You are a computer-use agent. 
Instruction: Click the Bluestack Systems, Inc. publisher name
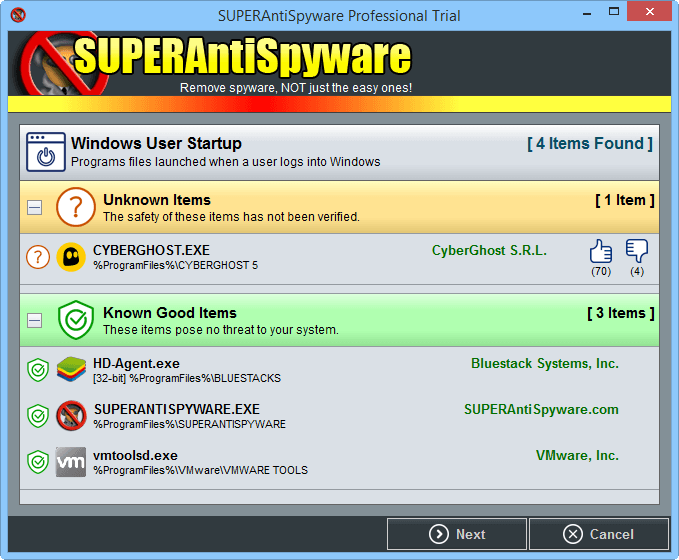545,363
